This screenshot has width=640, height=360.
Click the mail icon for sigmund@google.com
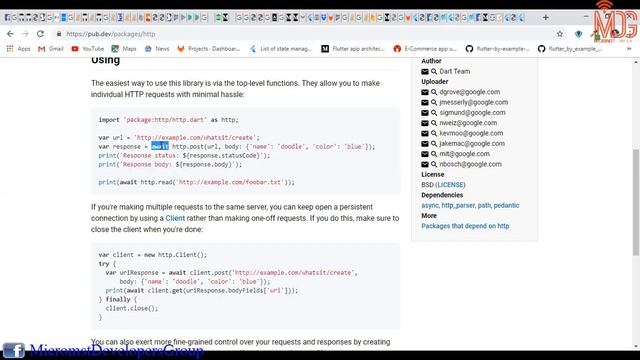click(425, 113)
